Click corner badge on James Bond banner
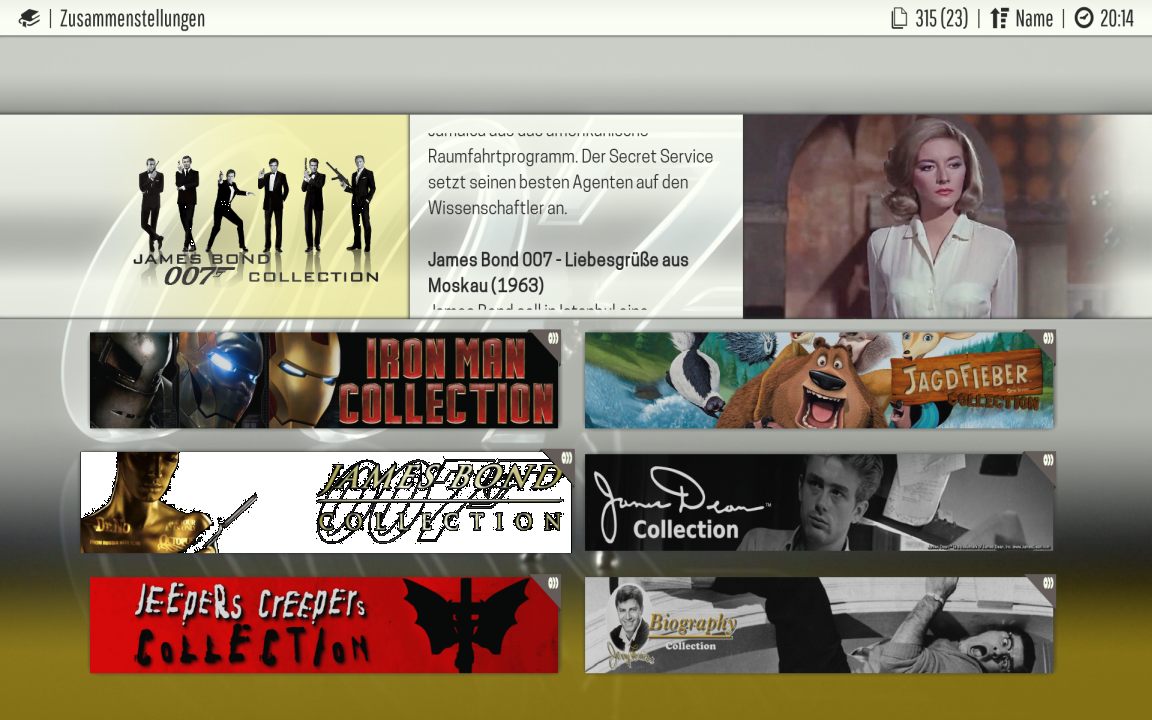Image resolution: width=1152 pixels, height=720 pixels. (564, 460)
